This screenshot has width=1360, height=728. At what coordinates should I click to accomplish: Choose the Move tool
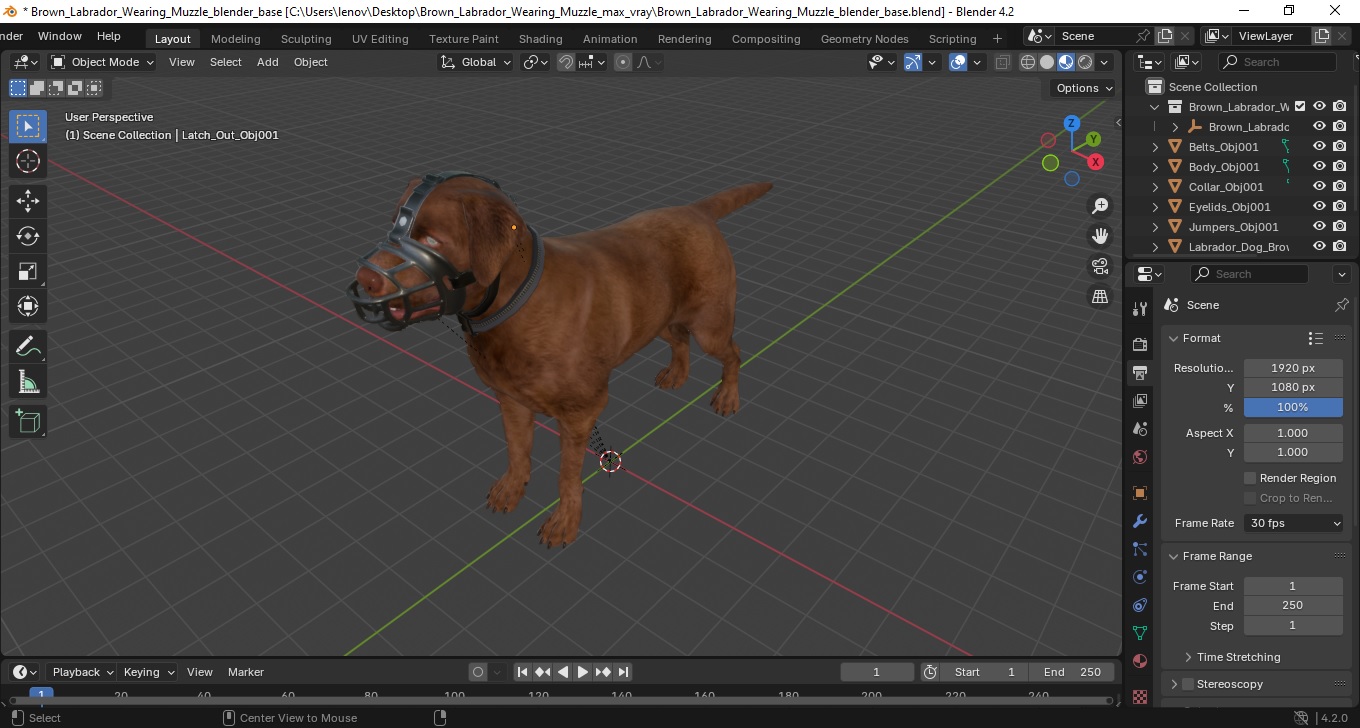(x=28, y=201)
